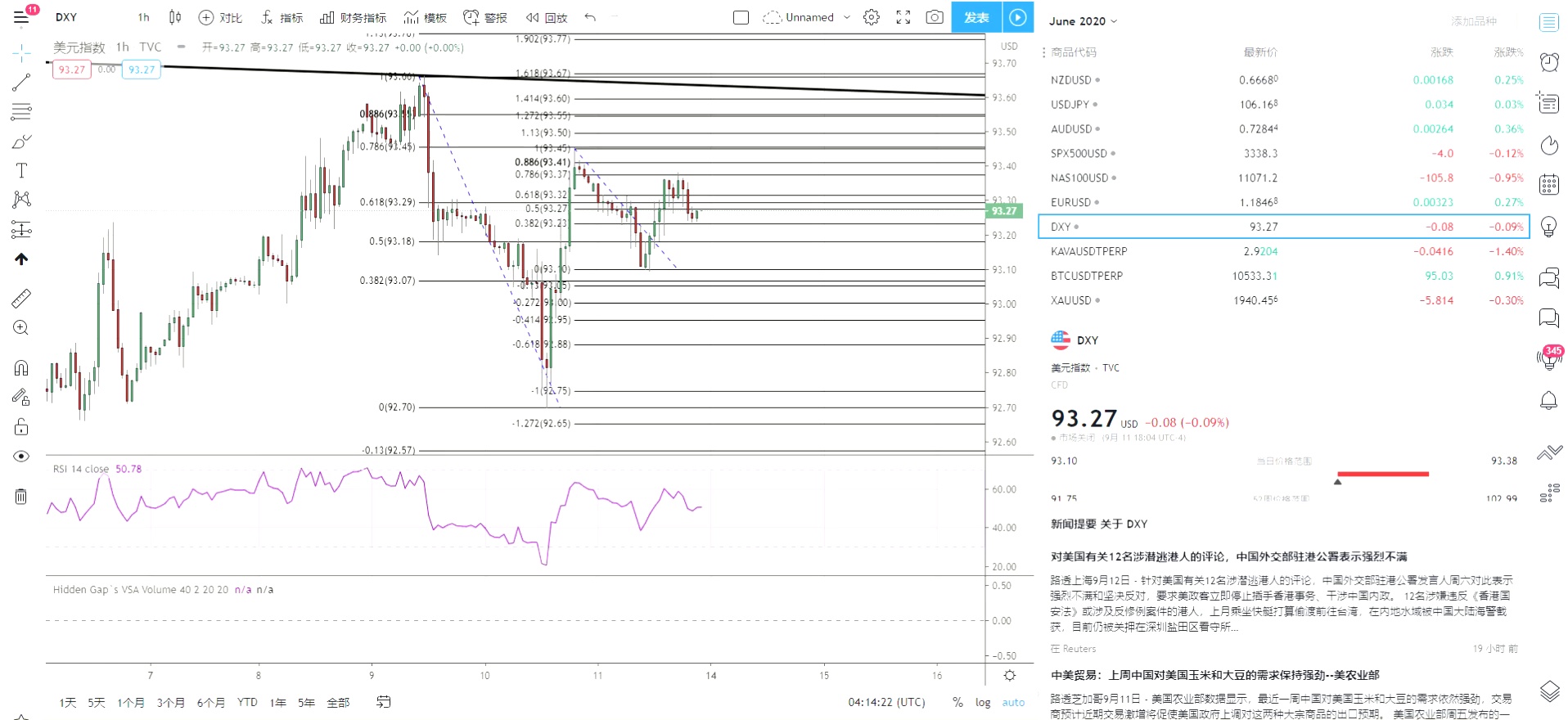Select USDJPY watchlist row
The width and height of the screenshot is (1568, 720).
point(1284,105)
